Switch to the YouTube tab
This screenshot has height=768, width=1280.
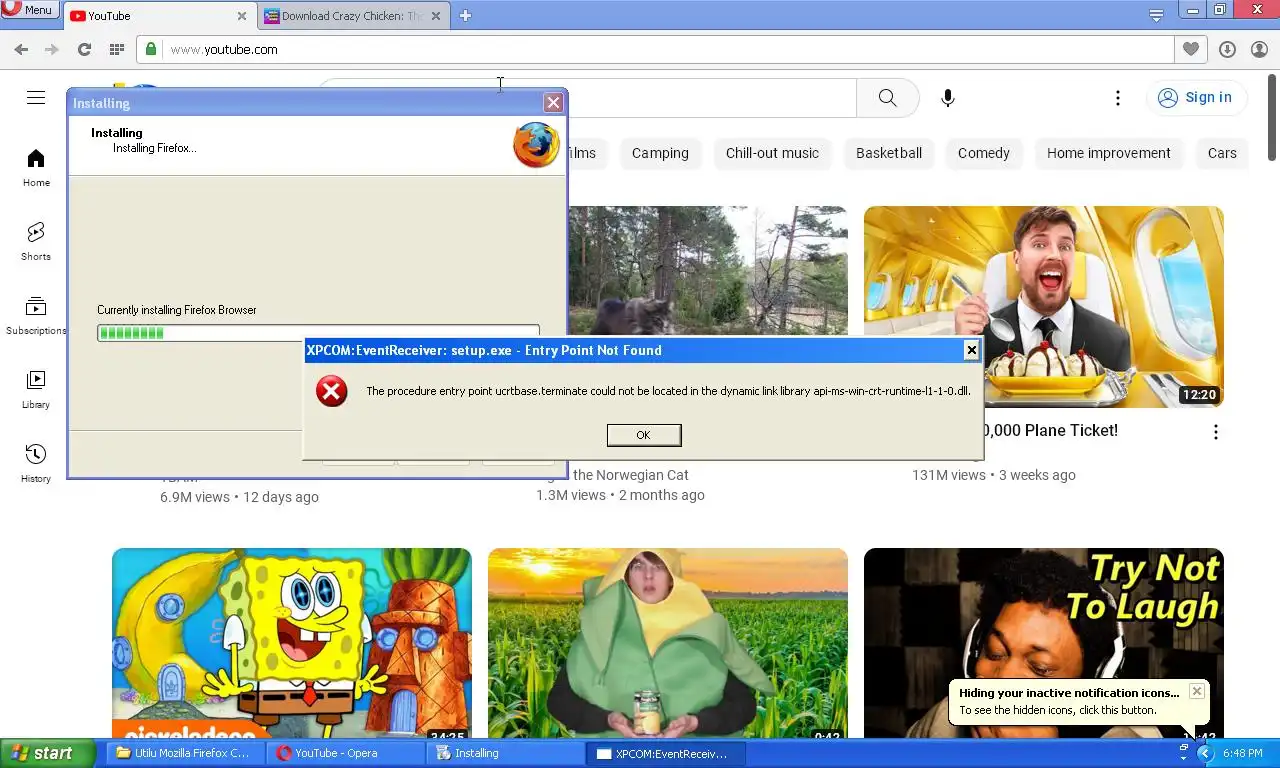(159, 16)
